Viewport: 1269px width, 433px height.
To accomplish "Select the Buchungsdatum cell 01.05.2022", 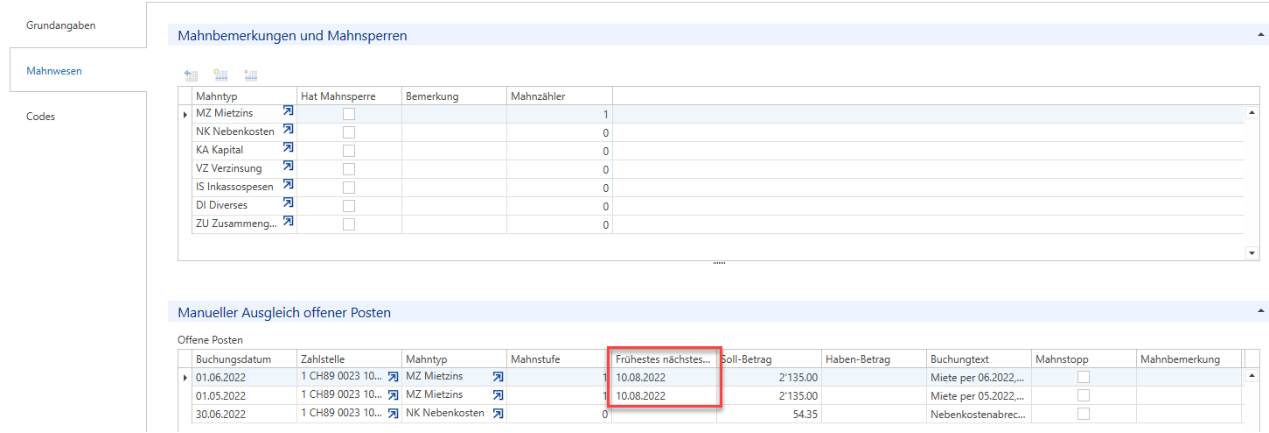I will pyautogui.click(x=244, y=395).
